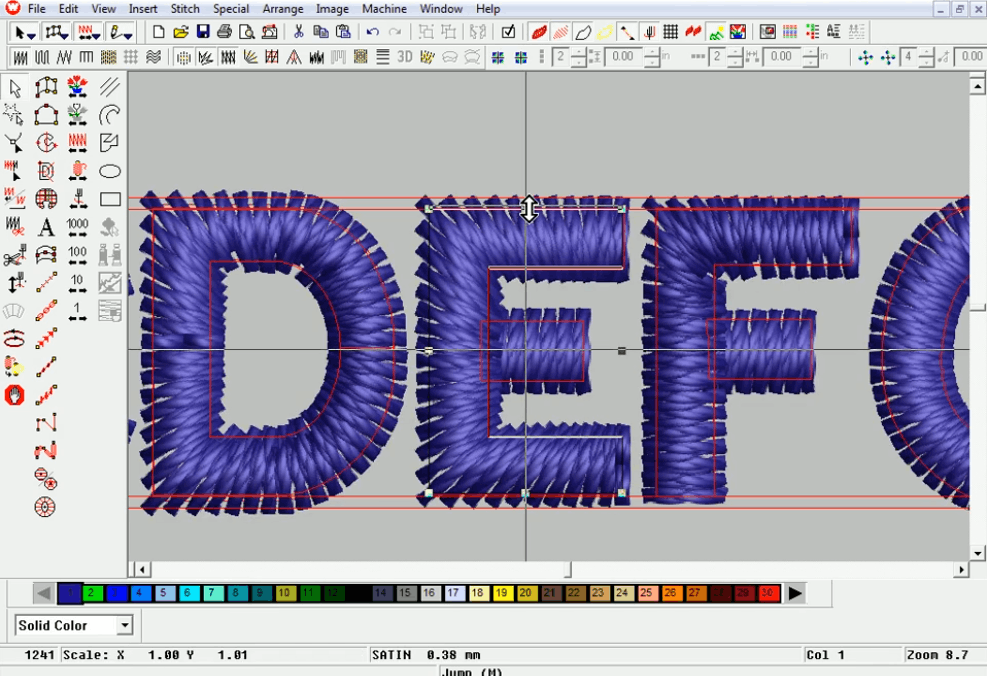Toggle the satin stitch type button

click(20, 58)
